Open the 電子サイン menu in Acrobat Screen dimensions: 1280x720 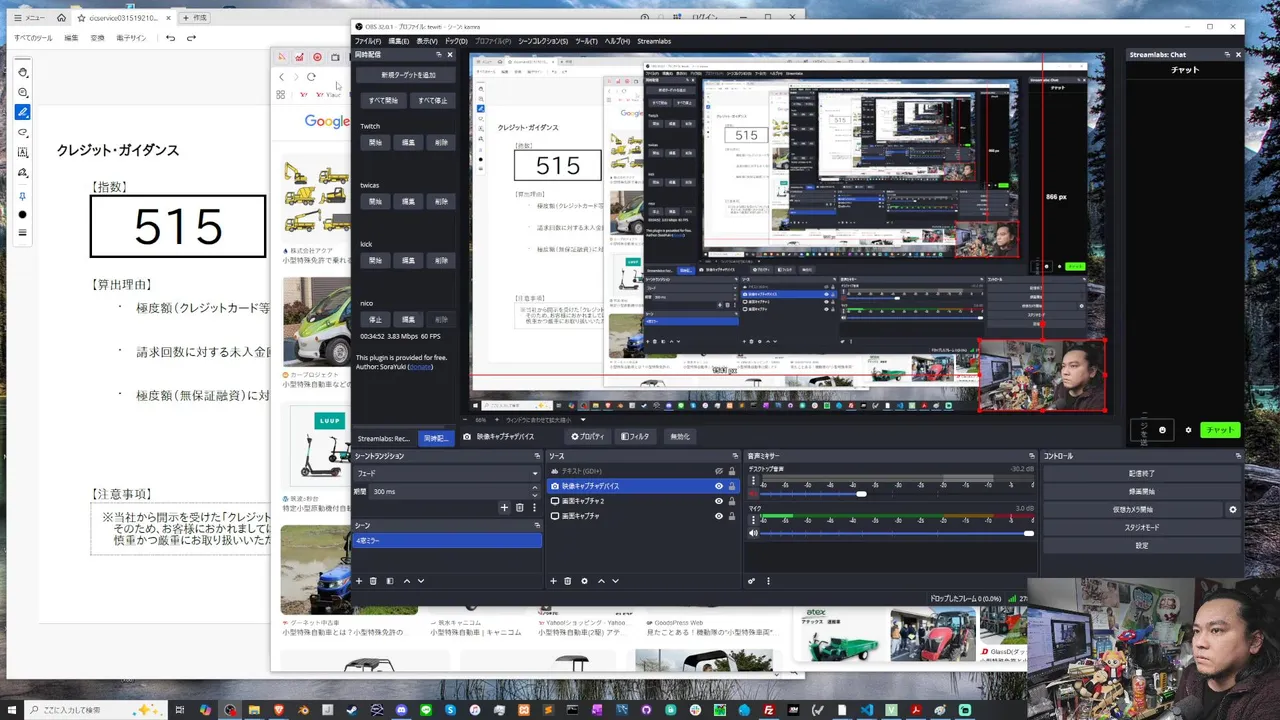click(x=131, y=38)
